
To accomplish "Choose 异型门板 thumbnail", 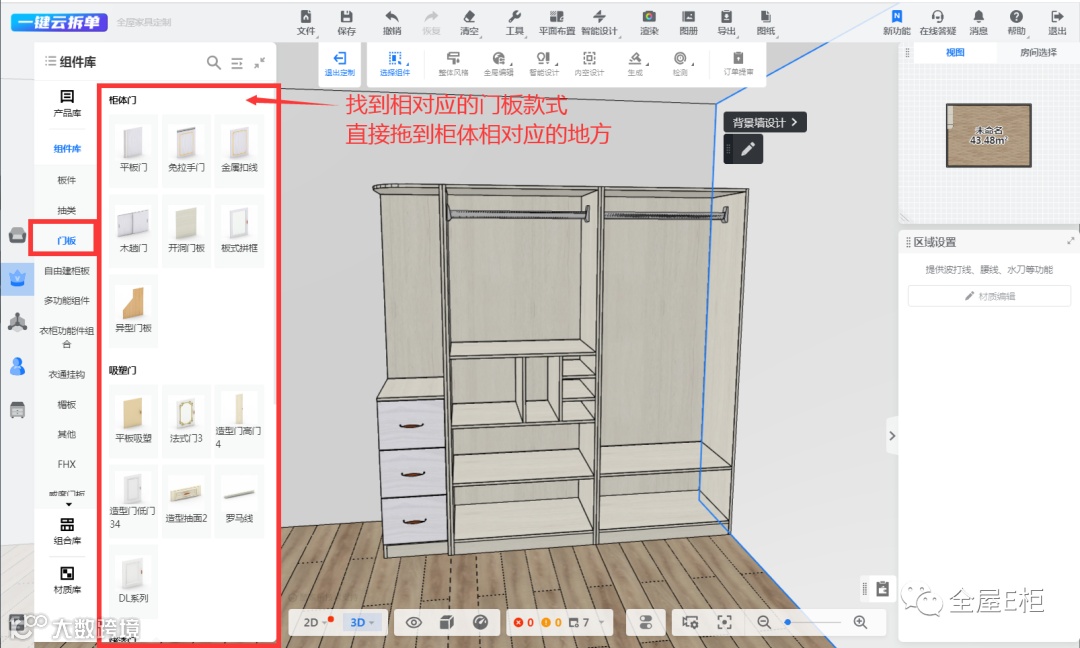I will click(134, 311).
